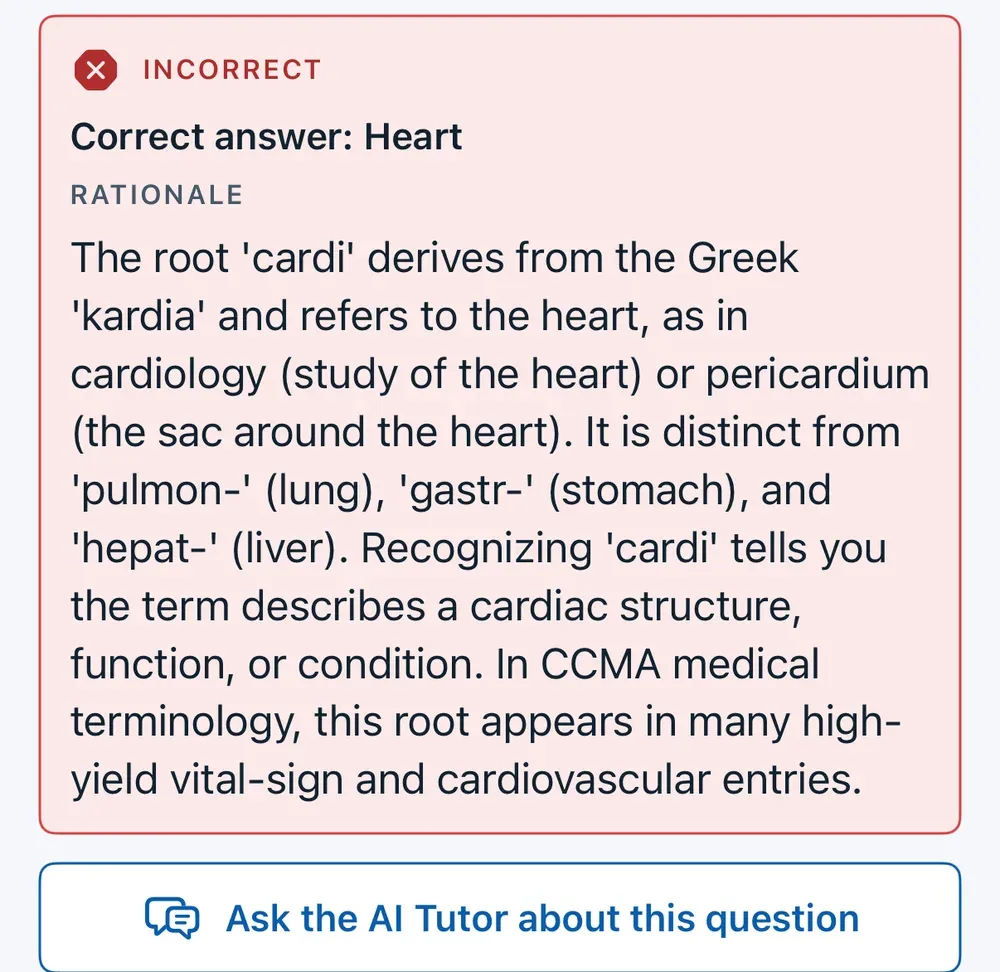Click the word 'cardiovascular' in the last line
The height and width of the screenshot is (972, 1000).
click(573, 779)
